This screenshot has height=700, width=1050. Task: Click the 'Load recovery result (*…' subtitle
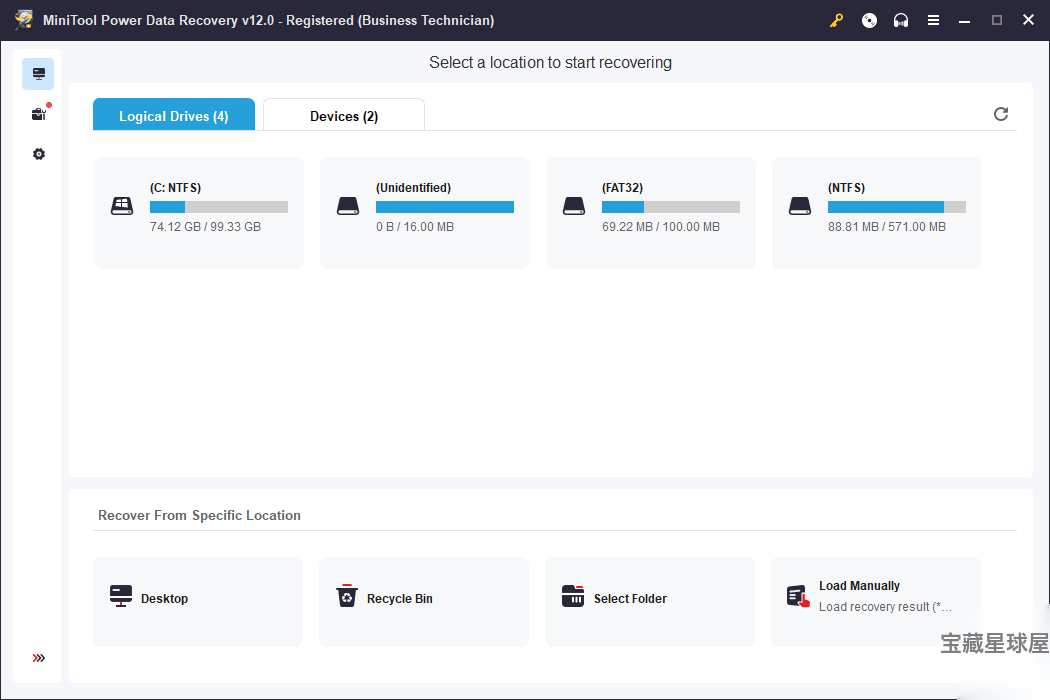pyautogui.click(x=885, y=607)
